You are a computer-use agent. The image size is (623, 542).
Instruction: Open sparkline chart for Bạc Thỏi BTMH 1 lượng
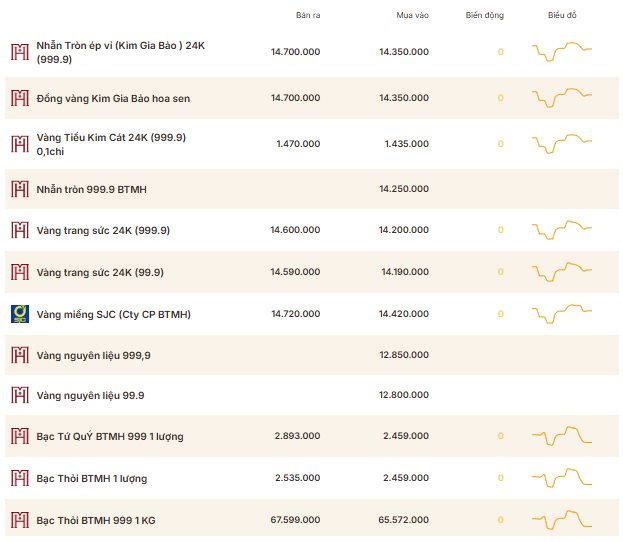(x=562, y=478)
